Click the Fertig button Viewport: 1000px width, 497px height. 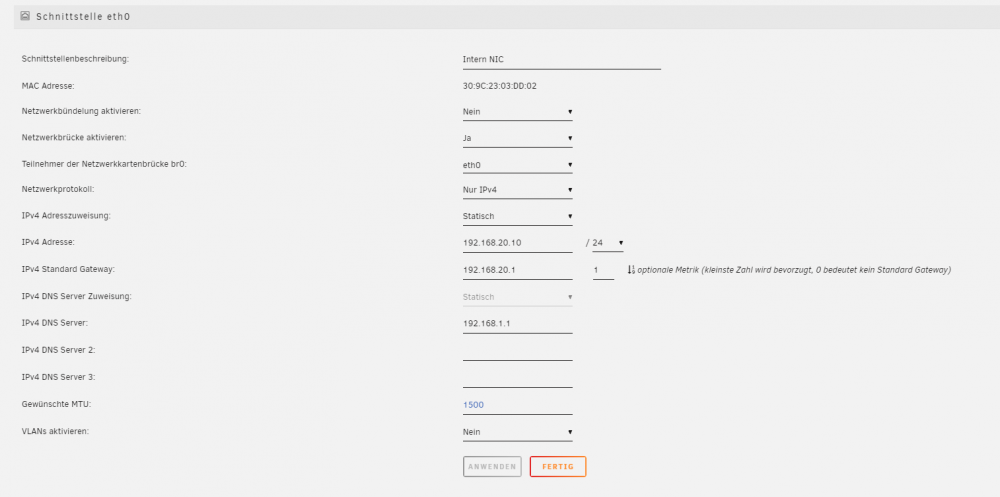tap(558, 466)
